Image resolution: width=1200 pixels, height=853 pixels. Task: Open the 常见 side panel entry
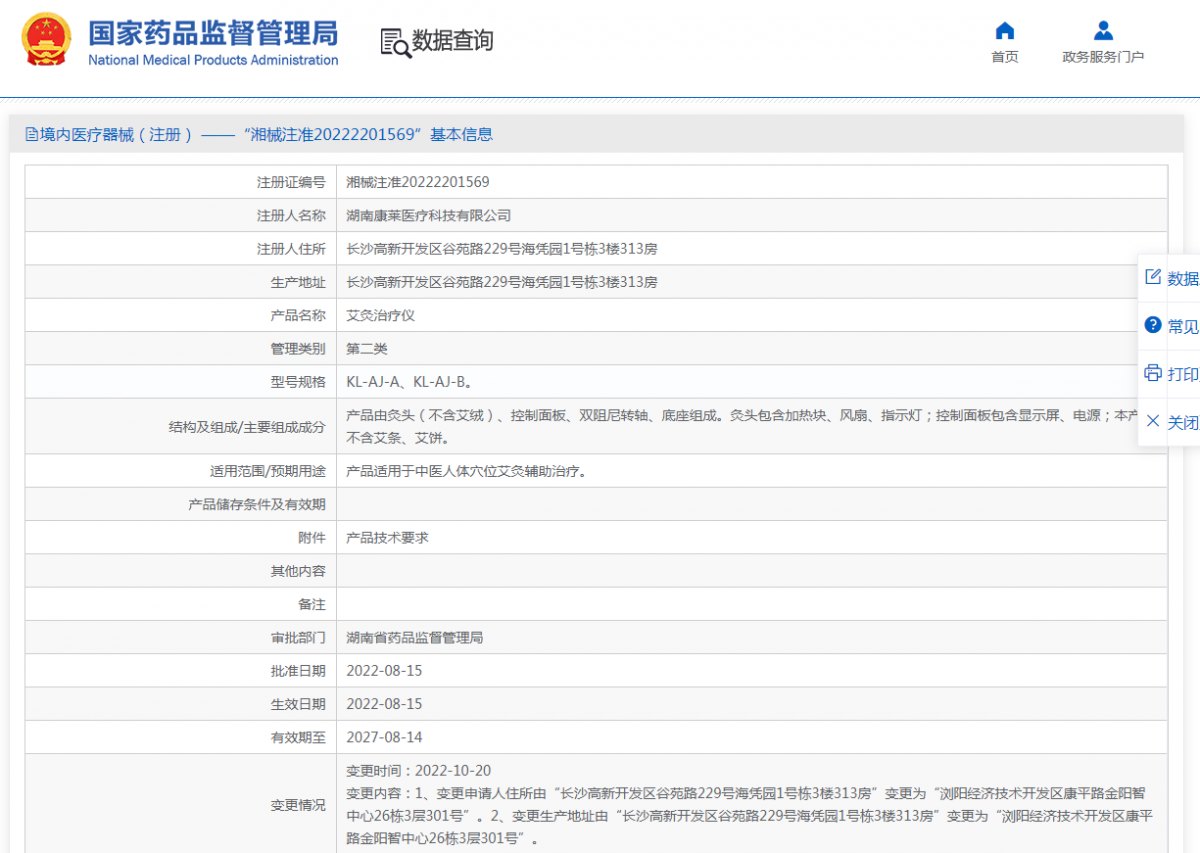coord(1182,326)
